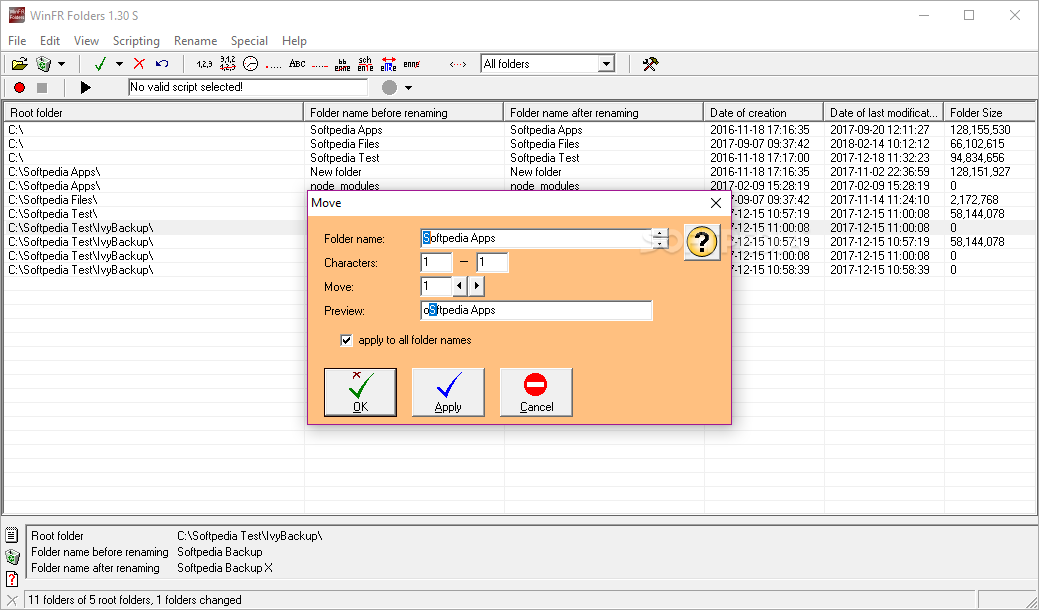
Task: Sort by the 'Folder Size' column header
Action: (x=990, y=113)
